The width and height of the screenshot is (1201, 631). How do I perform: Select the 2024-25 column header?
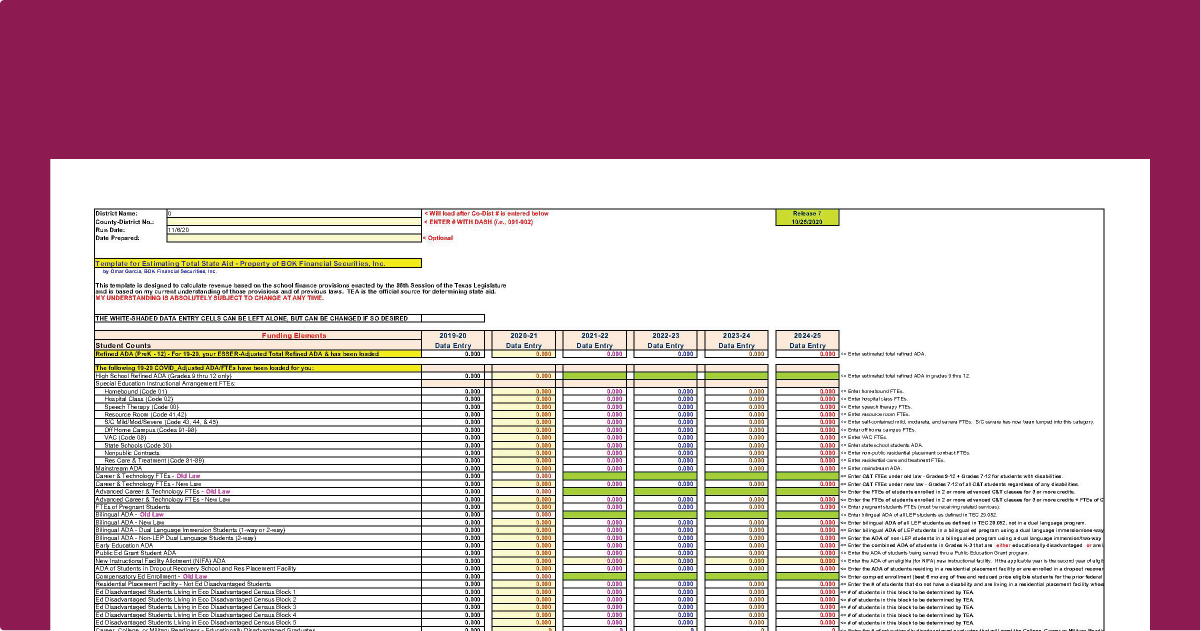(807, 336)
